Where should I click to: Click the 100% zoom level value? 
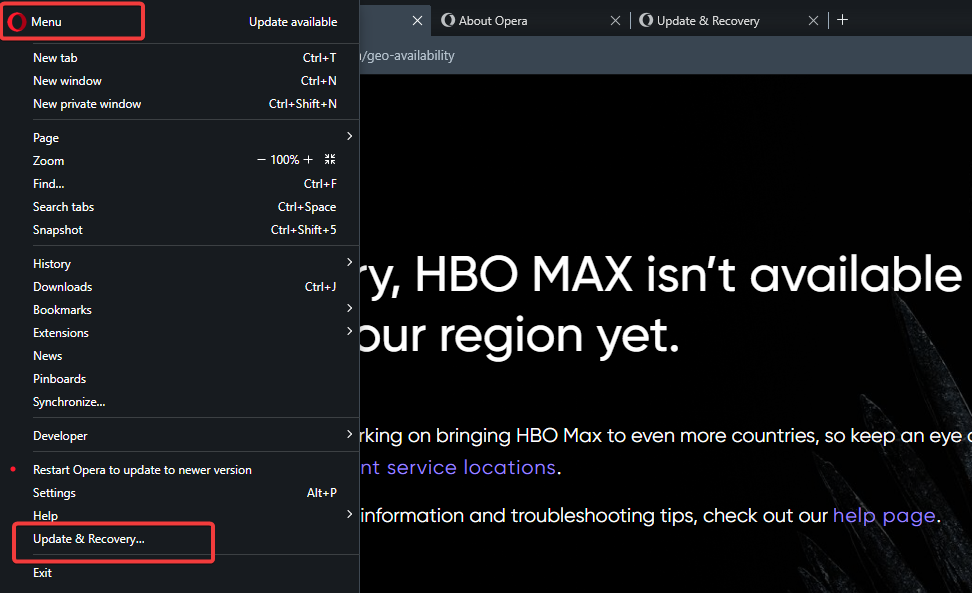[x=285, y=160]
